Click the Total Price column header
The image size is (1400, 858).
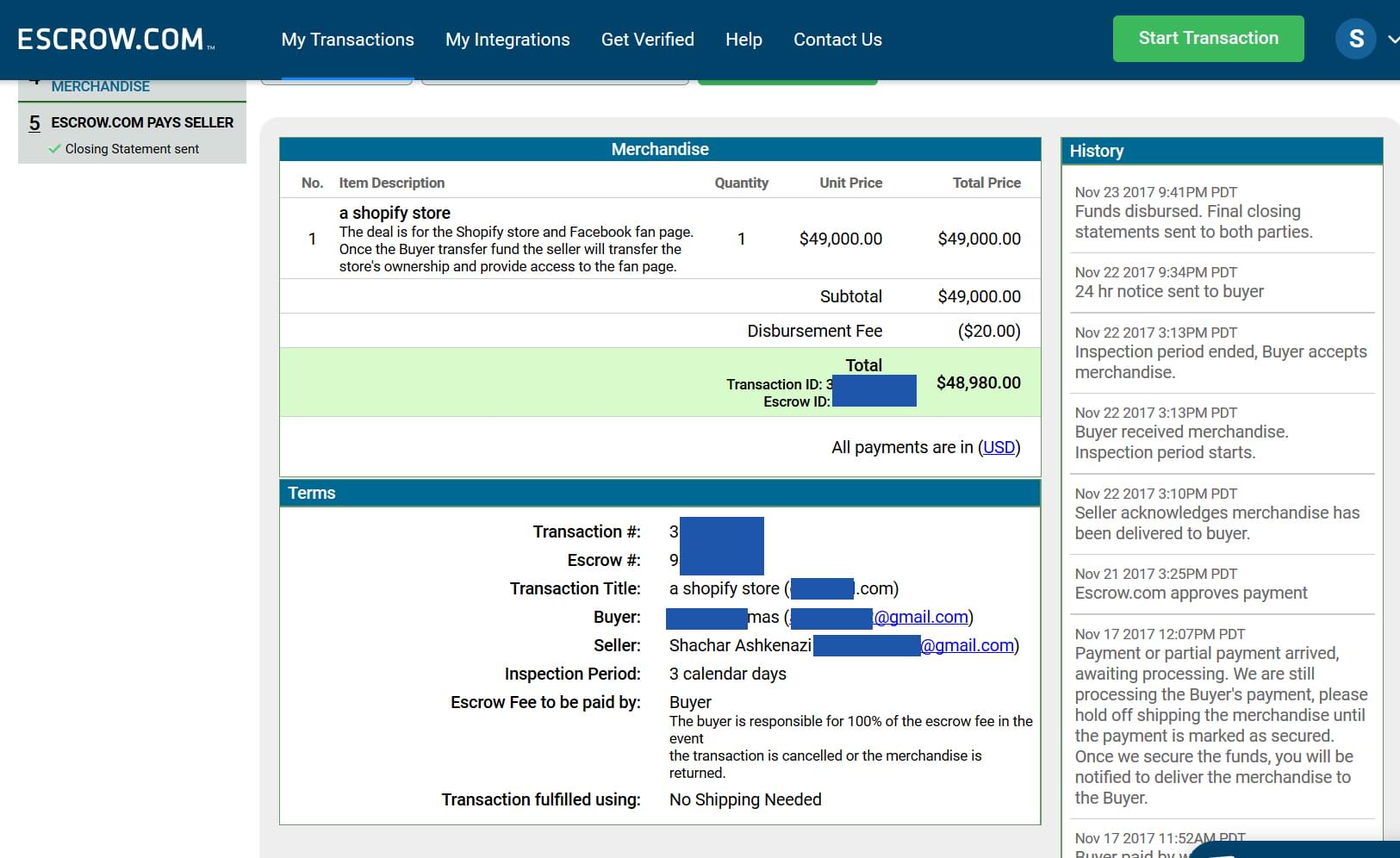[986, 183]
